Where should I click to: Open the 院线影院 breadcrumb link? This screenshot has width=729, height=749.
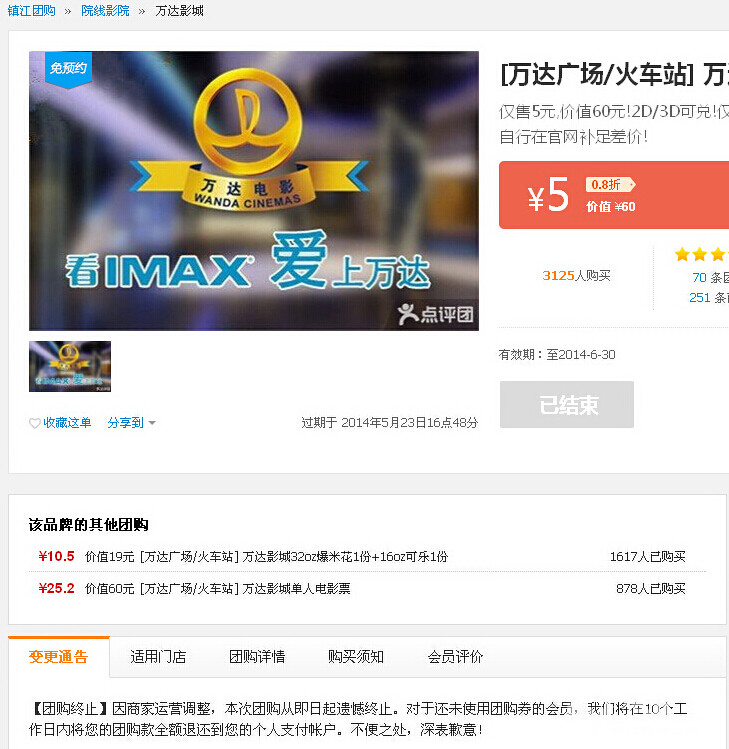click(105, 11)
